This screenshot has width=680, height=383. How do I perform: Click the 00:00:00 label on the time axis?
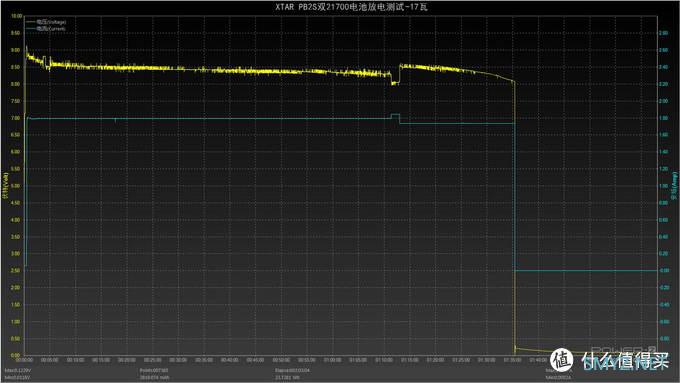click(x=24, y=360)
